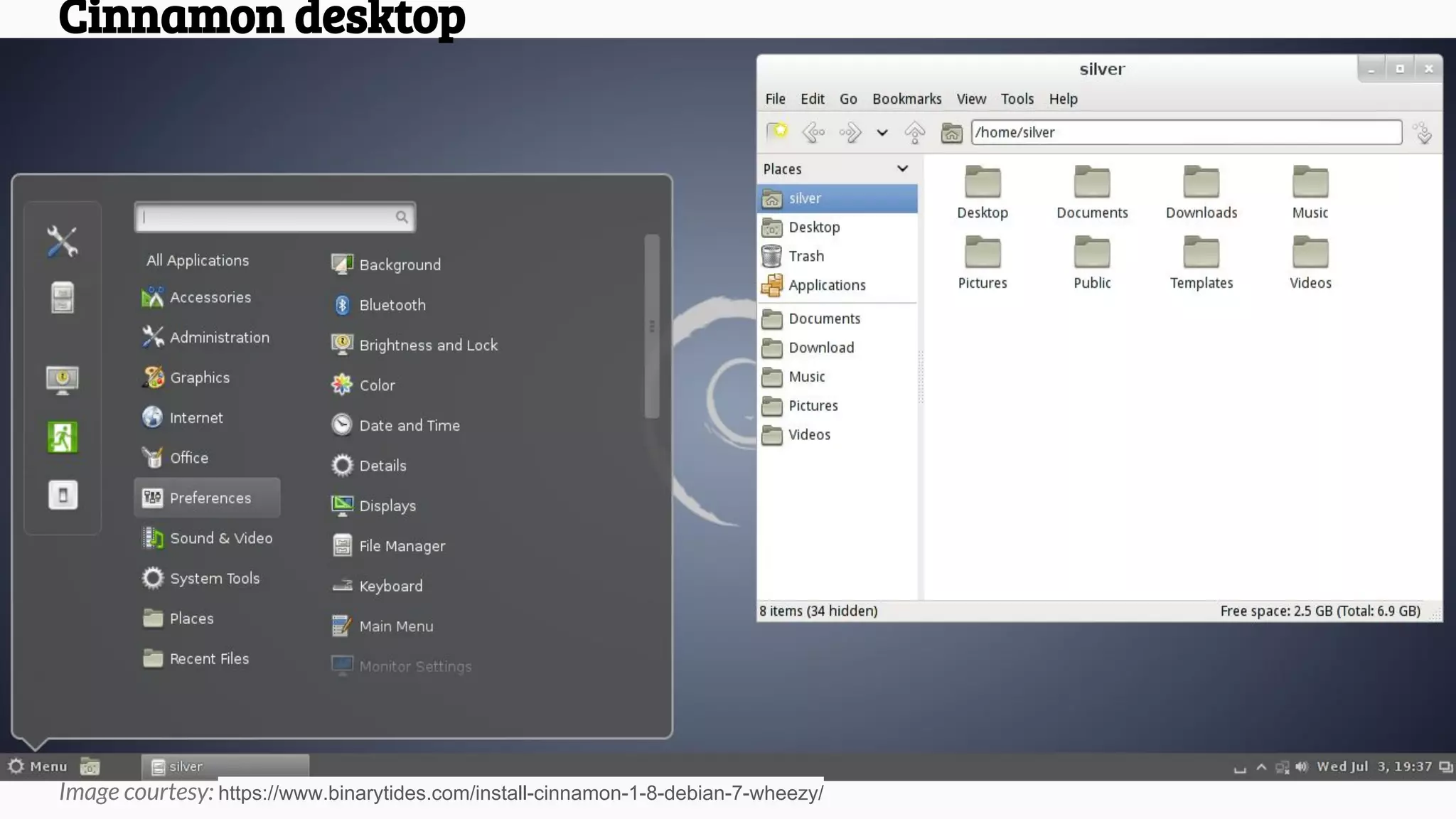Click the /home/silver location bar
The height and width of the screenshot is (819, 1456).
[1186, 132]
